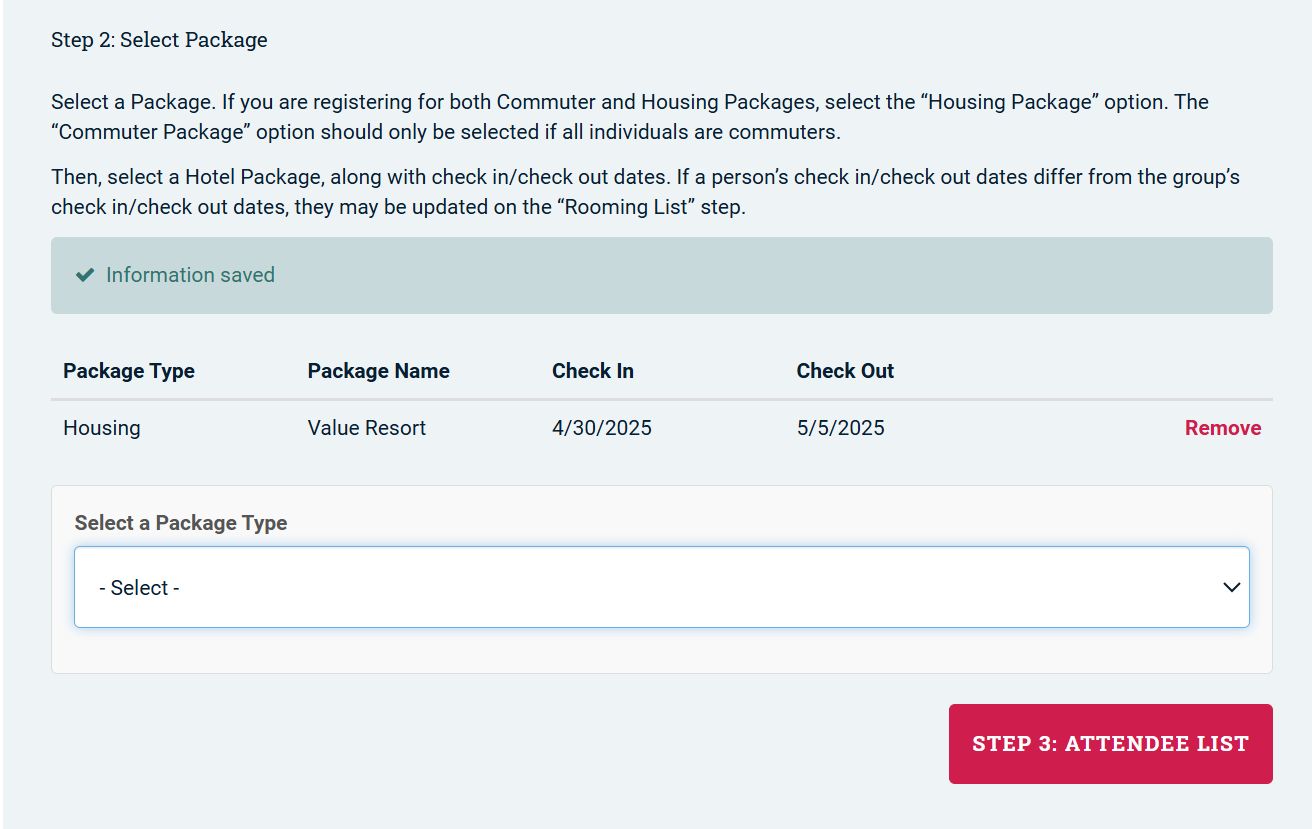Proceed to Step 3: Attendee List

1110,744
